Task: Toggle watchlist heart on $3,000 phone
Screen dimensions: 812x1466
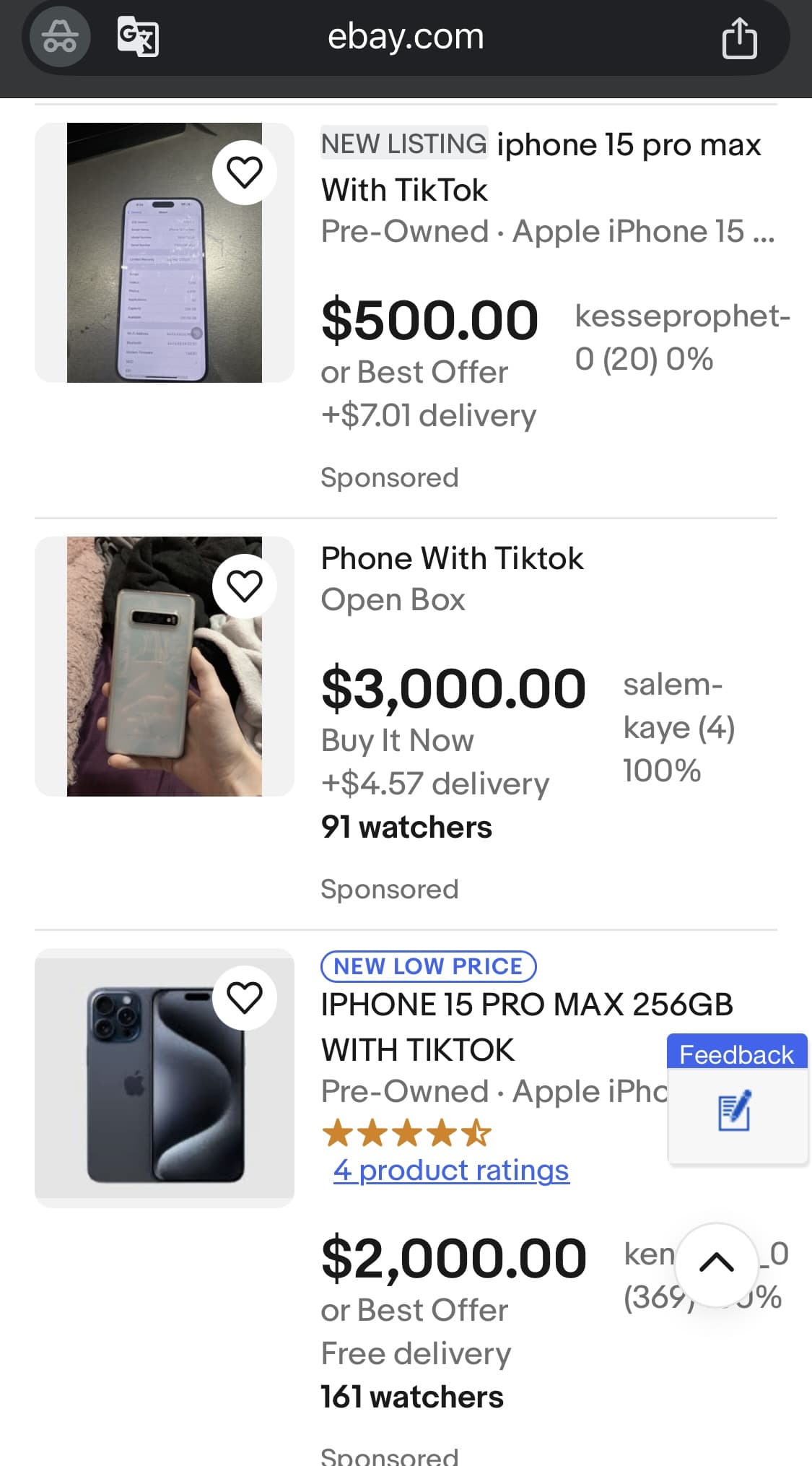Action: [245, 586]
